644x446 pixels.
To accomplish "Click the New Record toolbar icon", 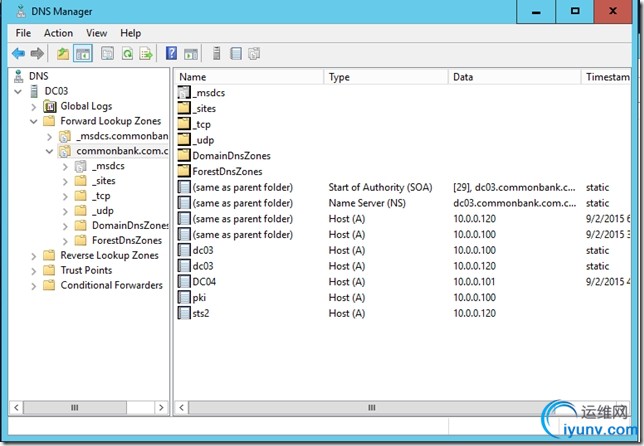I will [x=236, y=53].
